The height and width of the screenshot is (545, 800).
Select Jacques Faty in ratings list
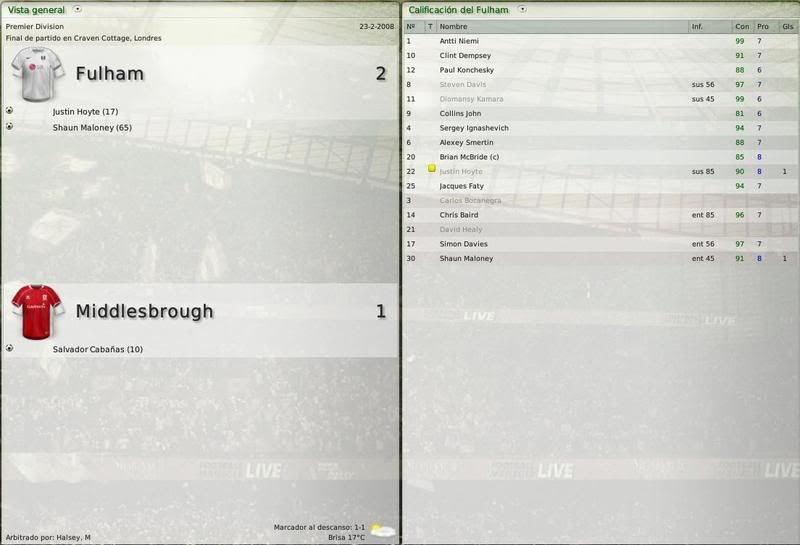click(462, 186)
